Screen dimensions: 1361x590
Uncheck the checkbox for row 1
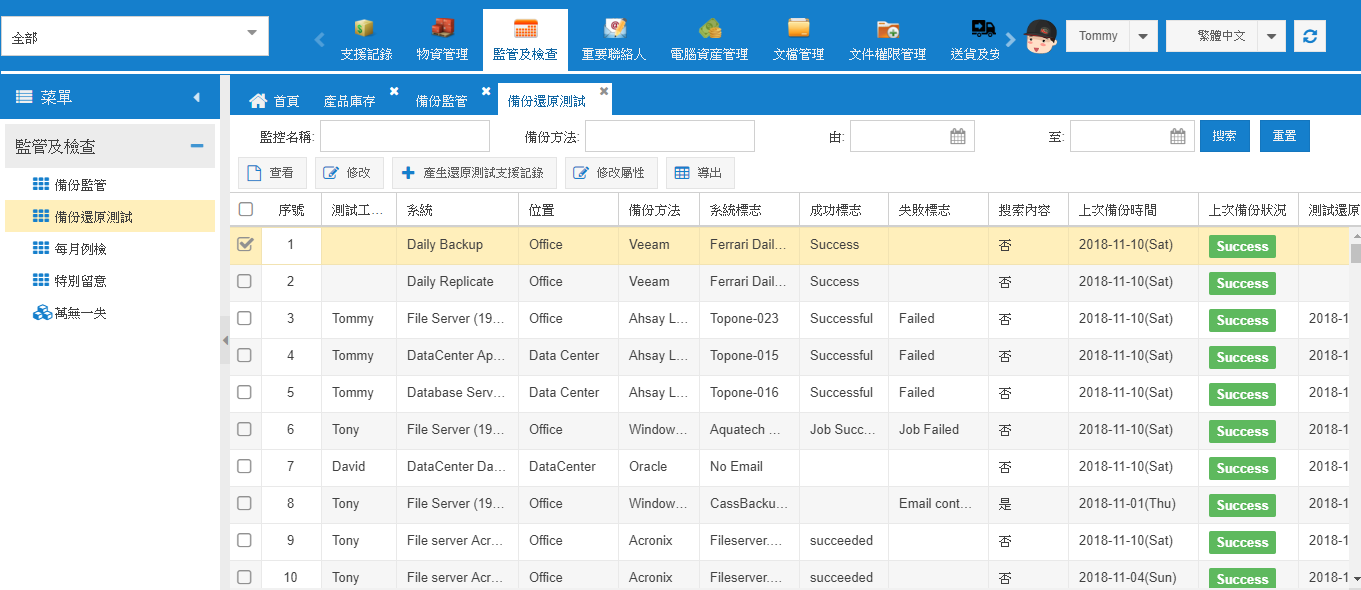pyautogui.click(x=245, y=245)
